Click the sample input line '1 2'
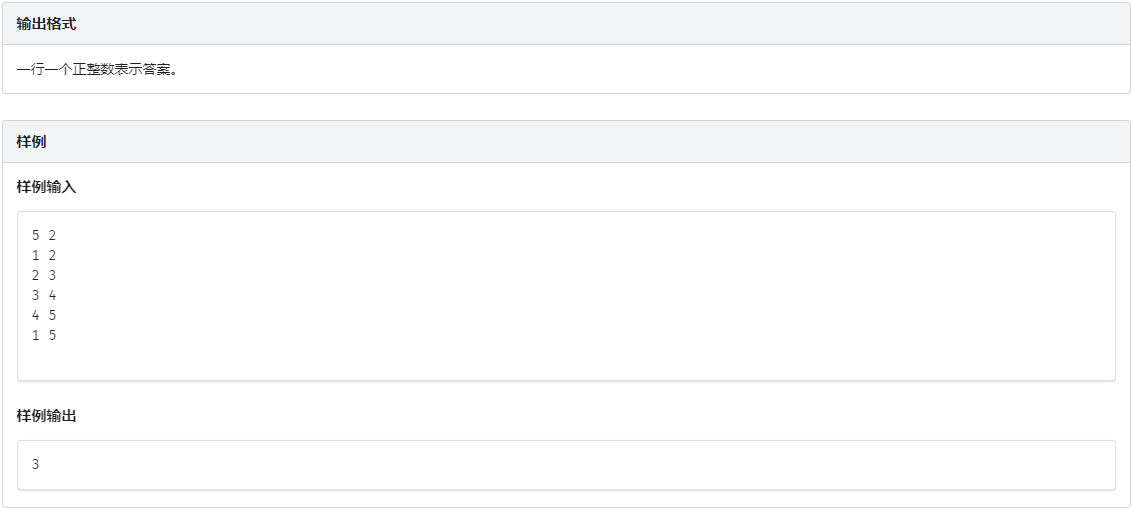Viewport: 1132px width, 508px height. pos(44,255)
